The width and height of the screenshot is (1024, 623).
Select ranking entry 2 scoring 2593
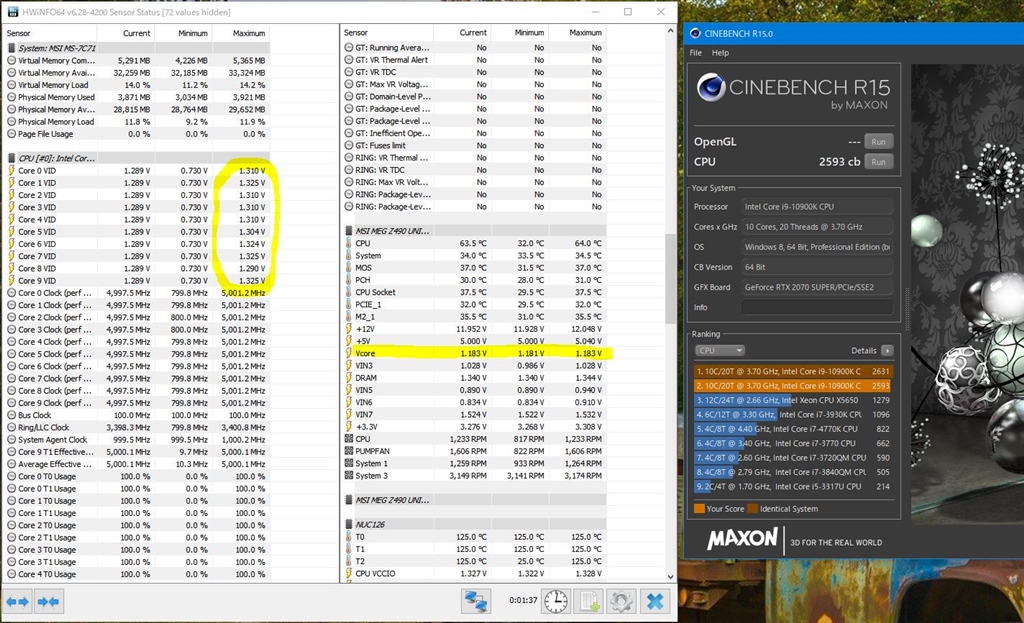pos(793,386)
